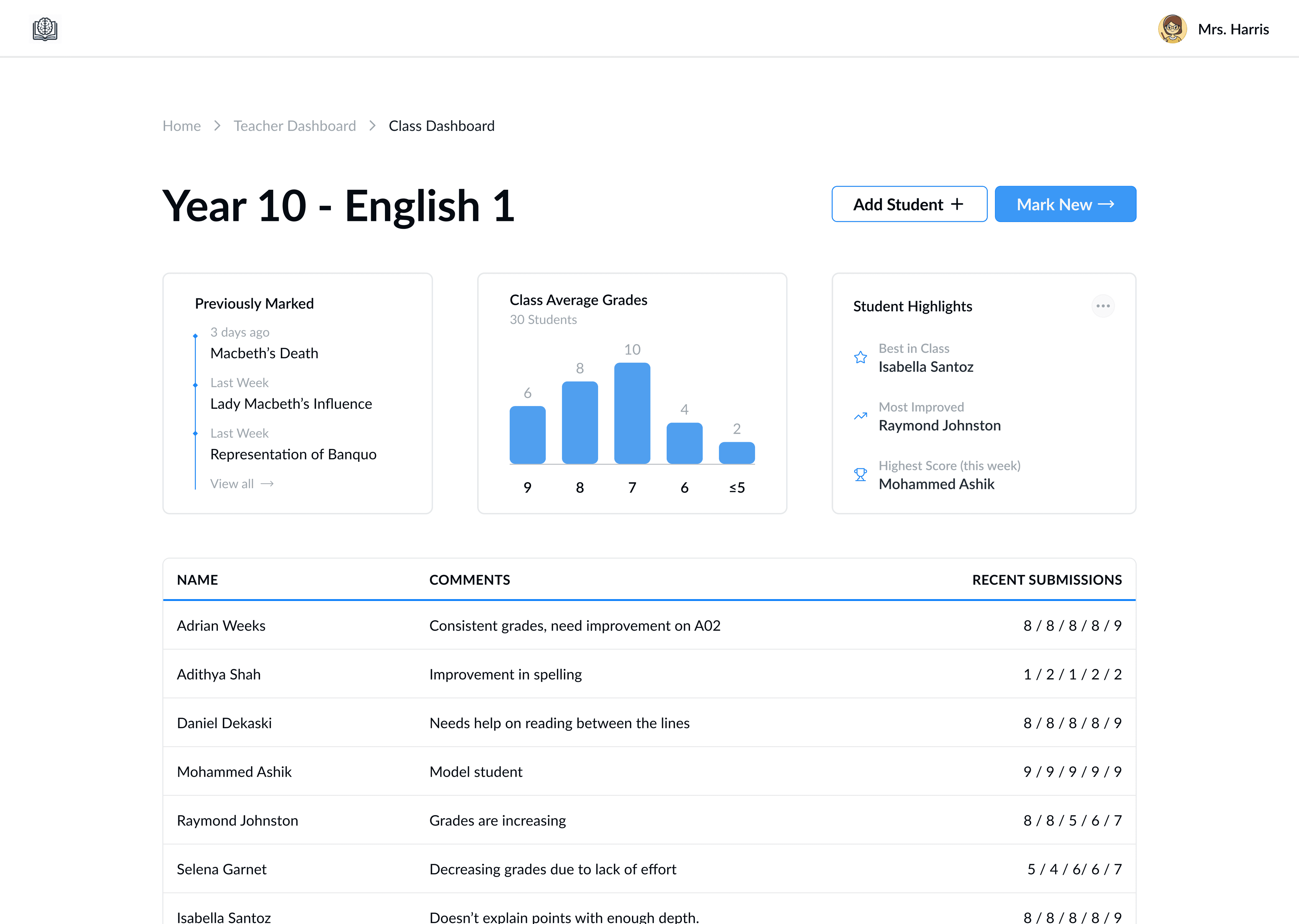Navigate to Teacher Dashboard breadcrumb
1299x924 pixels.
coord(295,125)
